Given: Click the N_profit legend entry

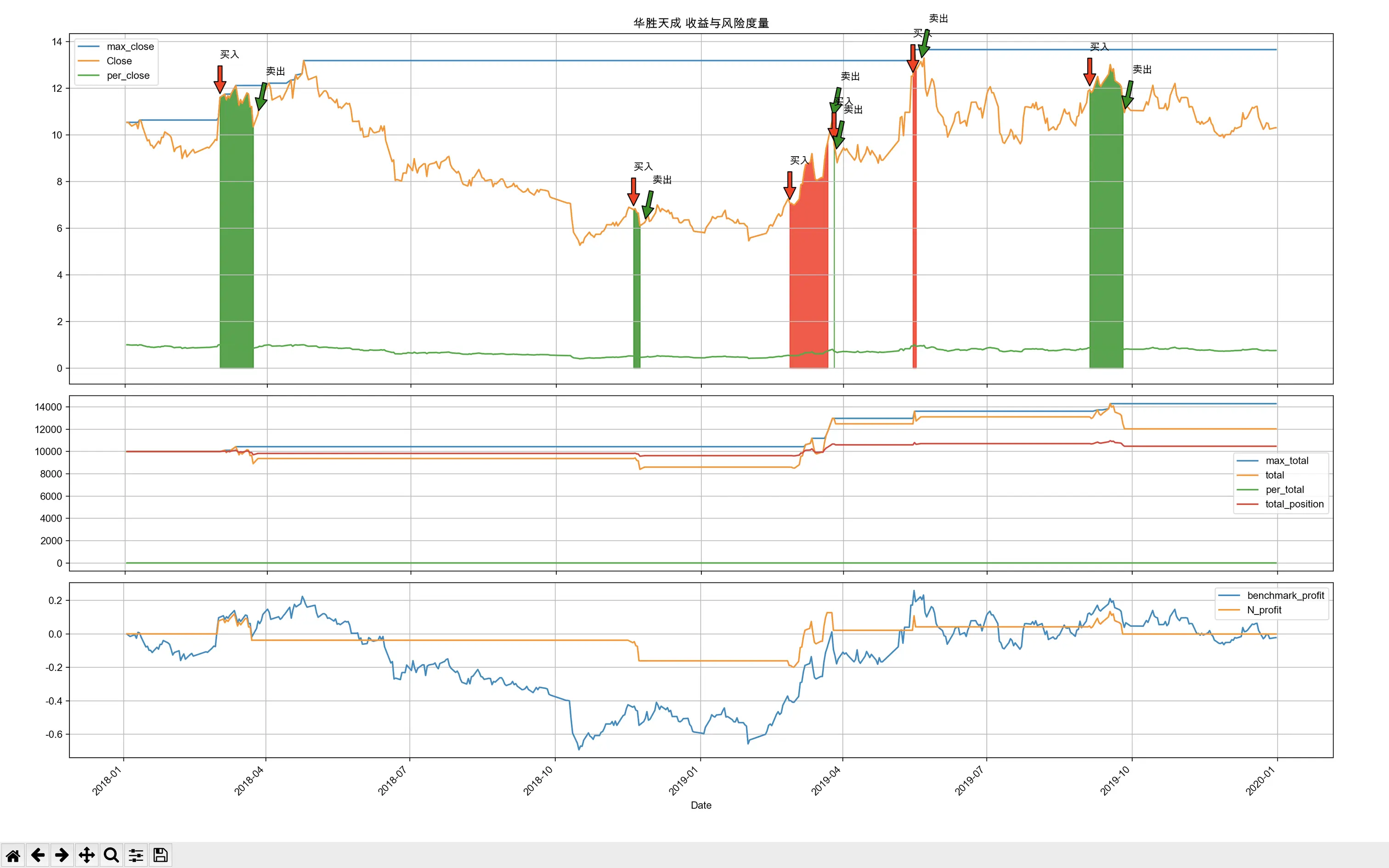Looking at the screenshot, I should pos(1264,610).
